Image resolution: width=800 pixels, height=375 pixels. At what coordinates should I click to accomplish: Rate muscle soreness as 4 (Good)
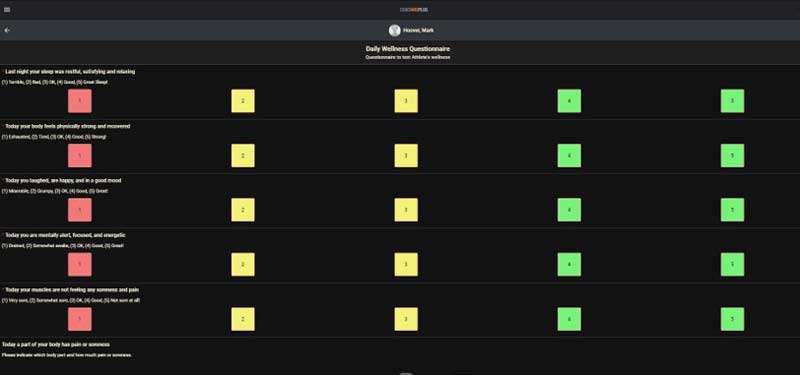click(x=569, y=319)
